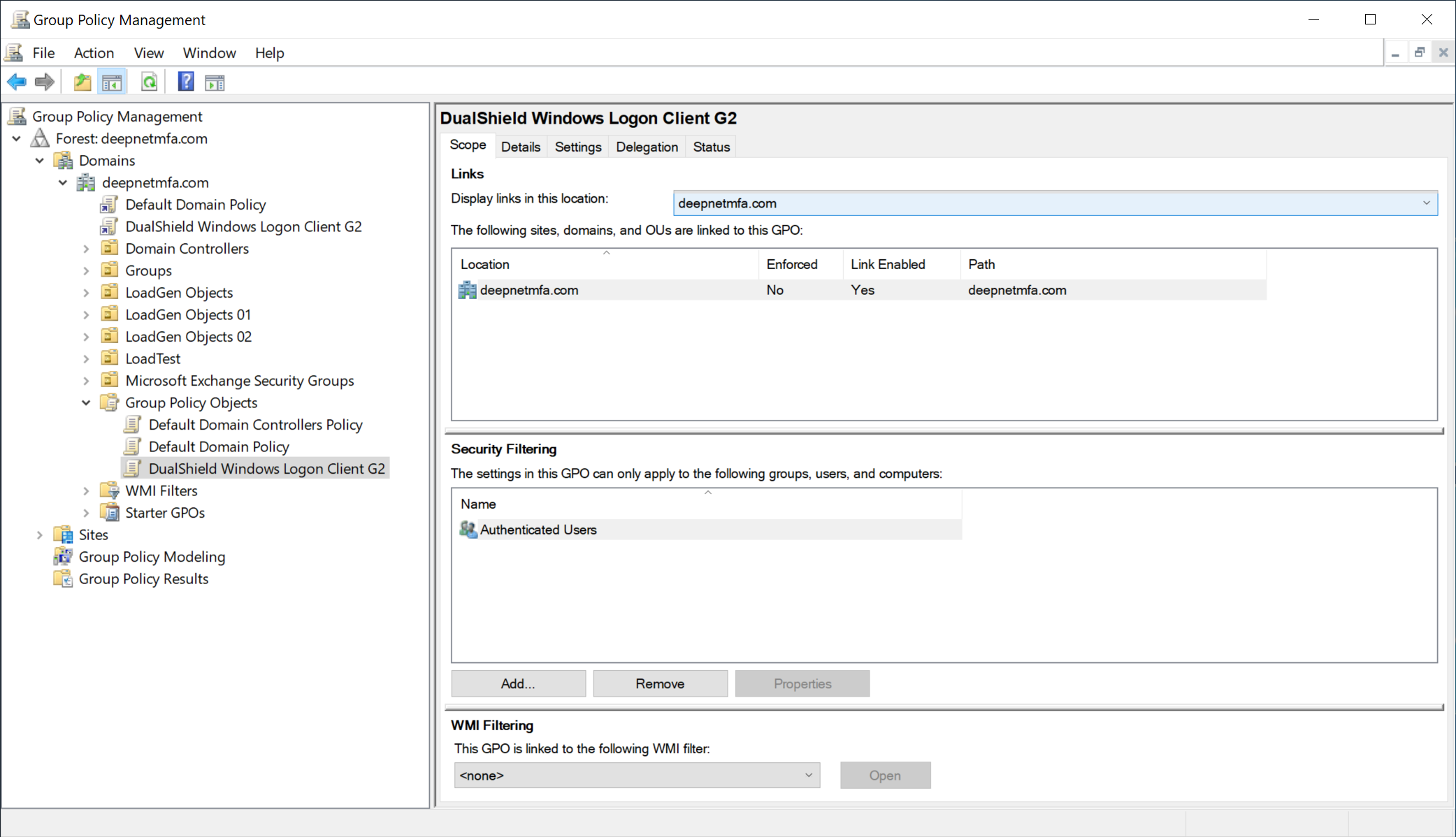Click the Forward arrow toolbar icon
Screen dimensions: 1456x837
click(45, 82)
